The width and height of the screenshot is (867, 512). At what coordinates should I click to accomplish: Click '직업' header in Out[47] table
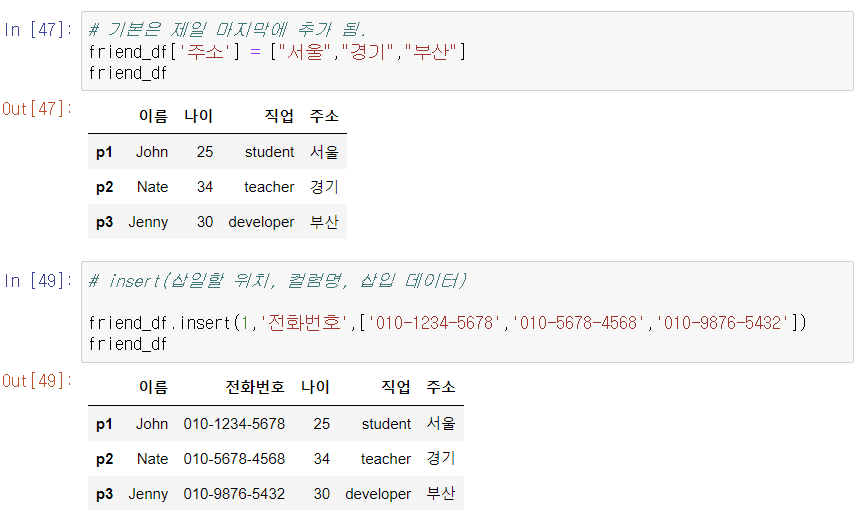(x=279, y=116)
